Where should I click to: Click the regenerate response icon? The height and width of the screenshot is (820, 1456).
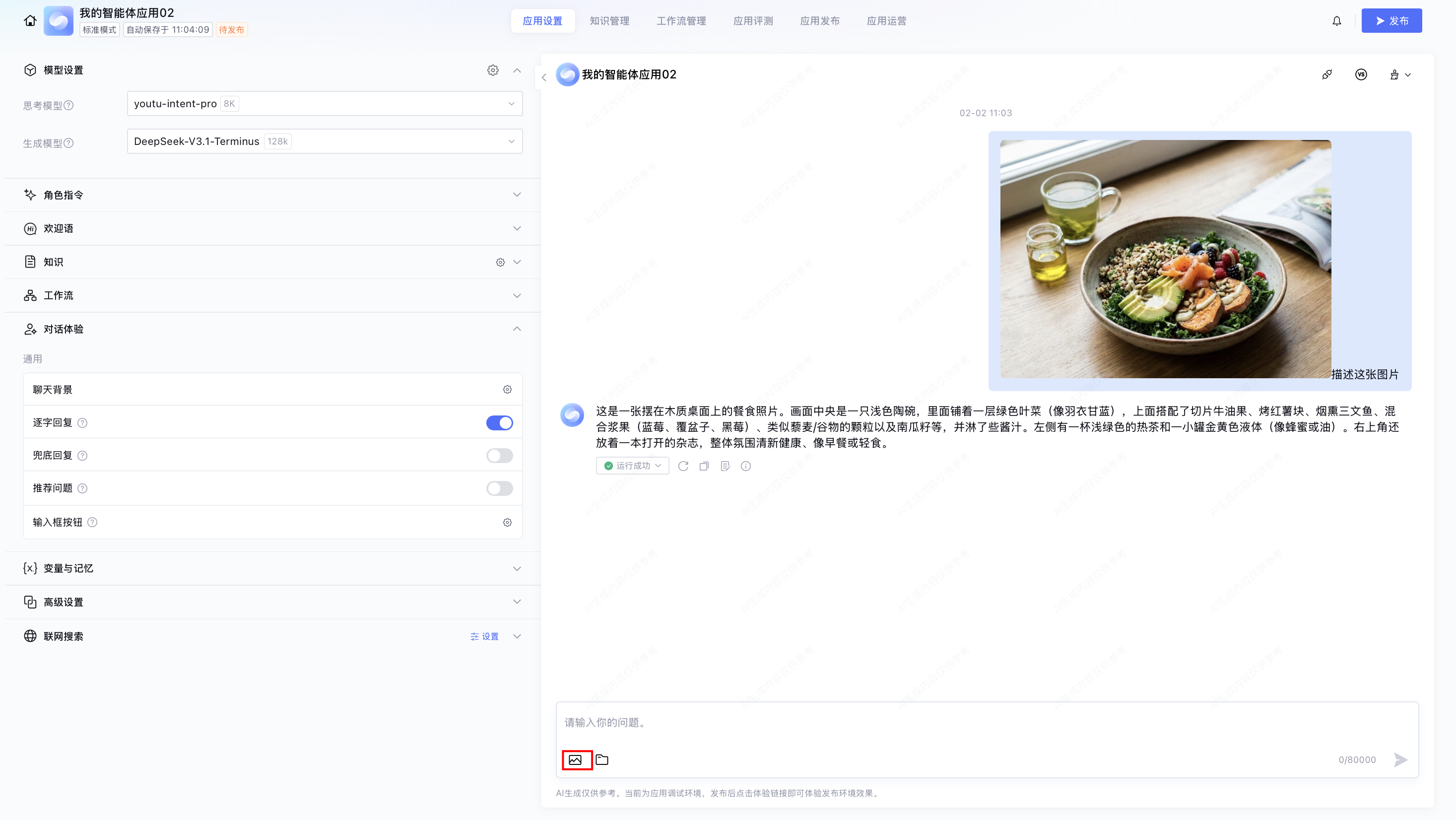point(683,466)
